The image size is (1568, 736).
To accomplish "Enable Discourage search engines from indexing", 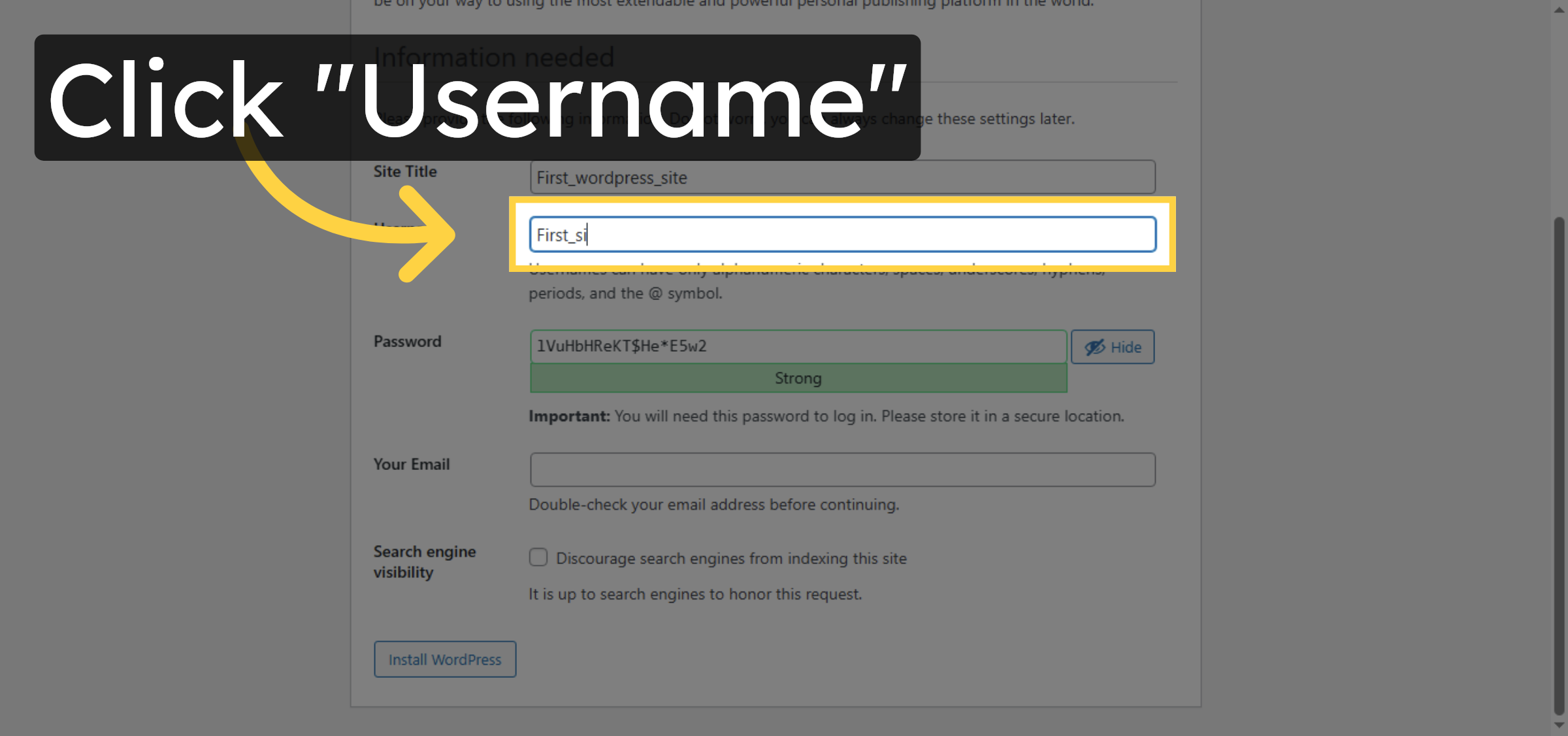I will [537, 557].
